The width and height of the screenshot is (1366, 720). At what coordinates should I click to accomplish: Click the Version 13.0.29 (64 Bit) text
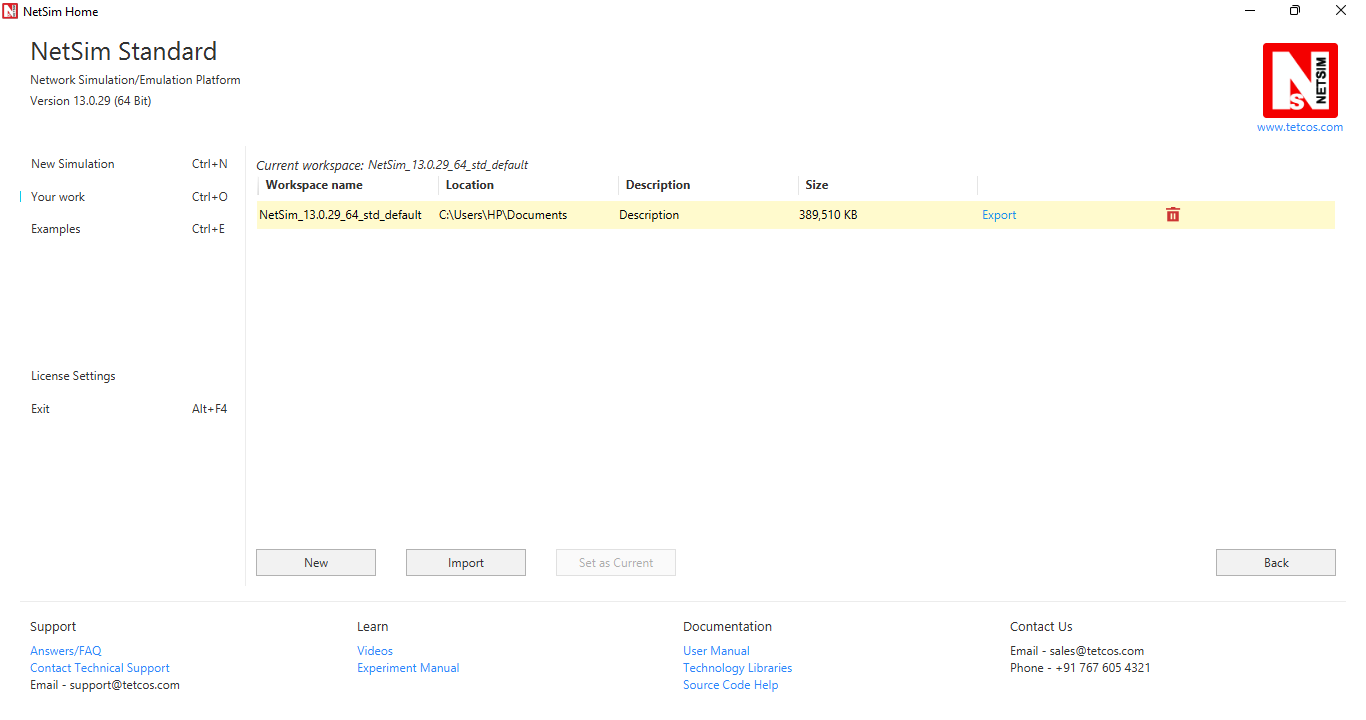point(91,101)
